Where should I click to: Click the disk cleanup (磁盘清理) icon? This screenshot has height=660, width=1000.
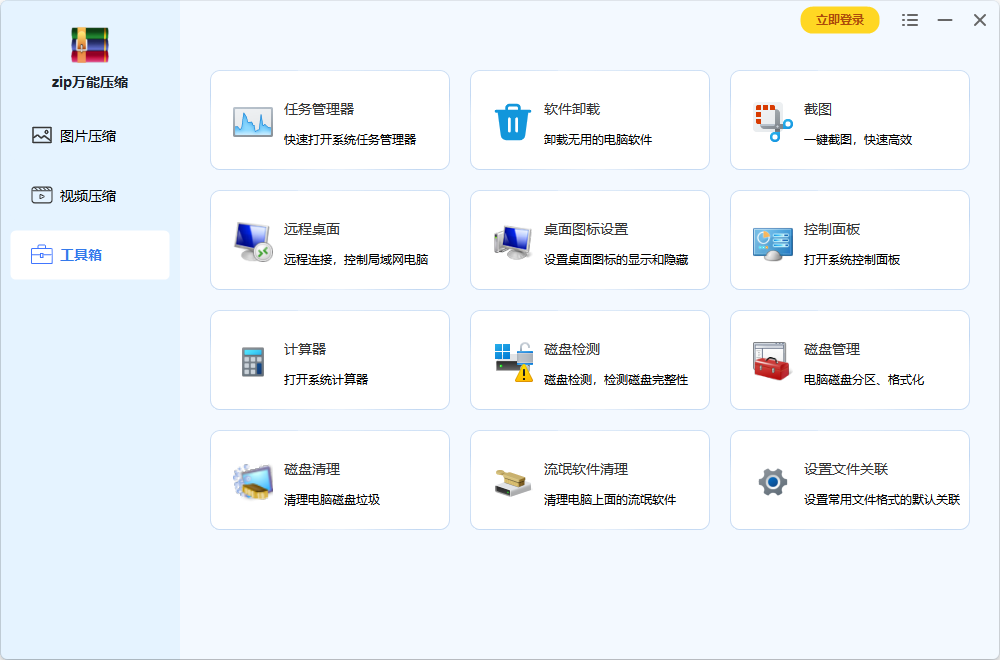coord(253,481)
